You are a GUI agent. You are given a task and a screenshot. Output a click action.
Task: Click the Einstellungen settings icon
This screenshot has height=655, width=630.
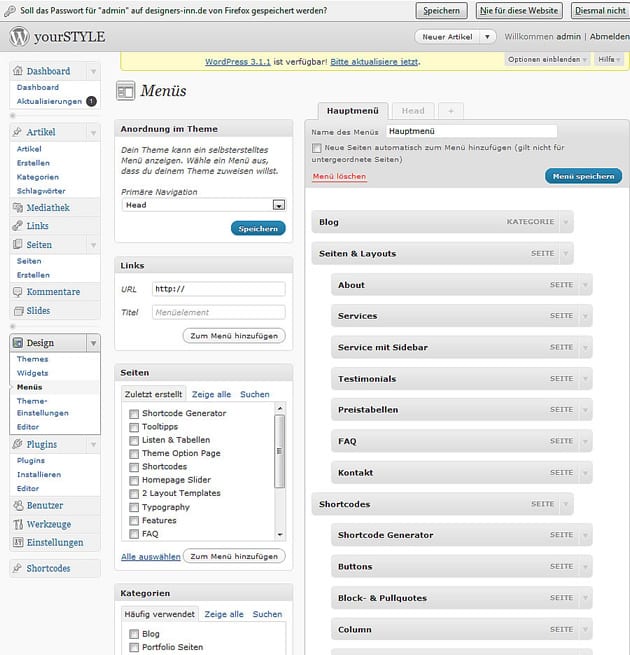(18, 543)
